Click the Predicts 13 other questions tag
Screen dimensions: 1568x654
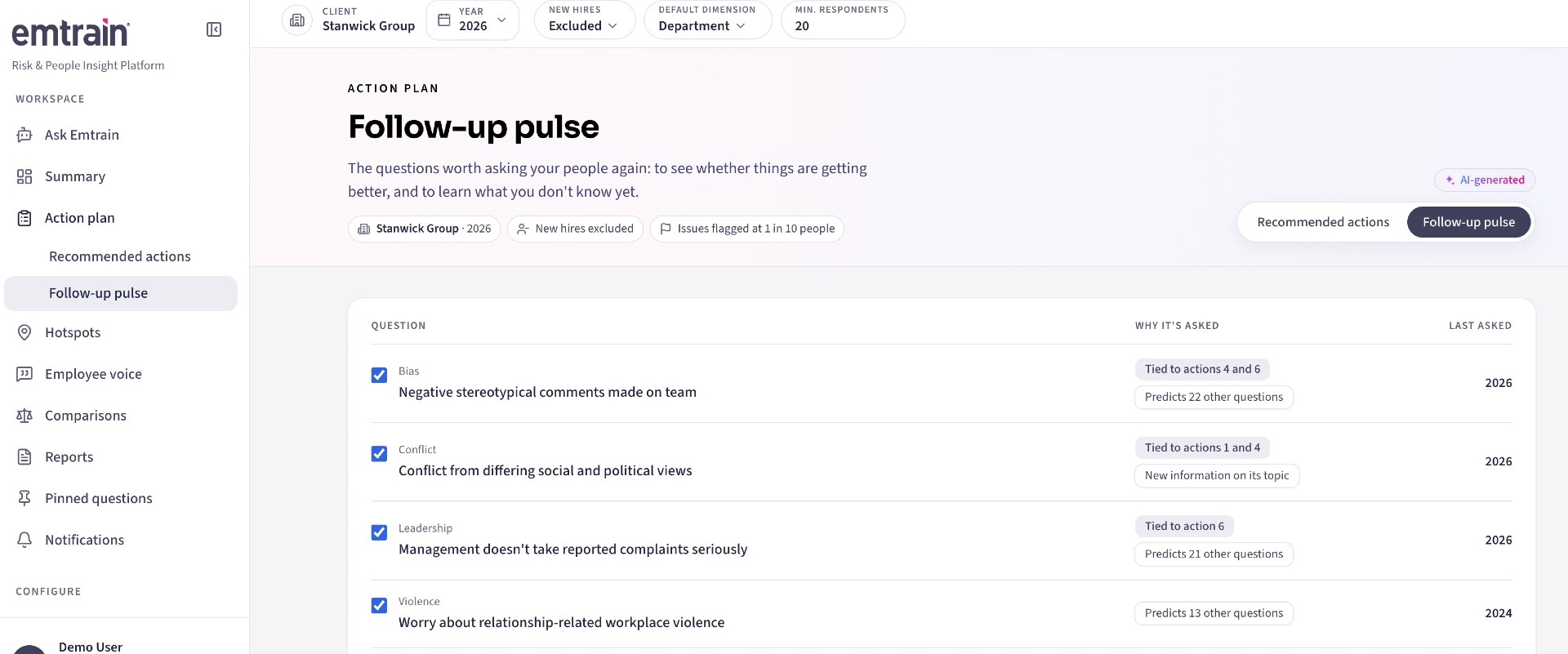pyautogui.click(x=1214, y=613)
